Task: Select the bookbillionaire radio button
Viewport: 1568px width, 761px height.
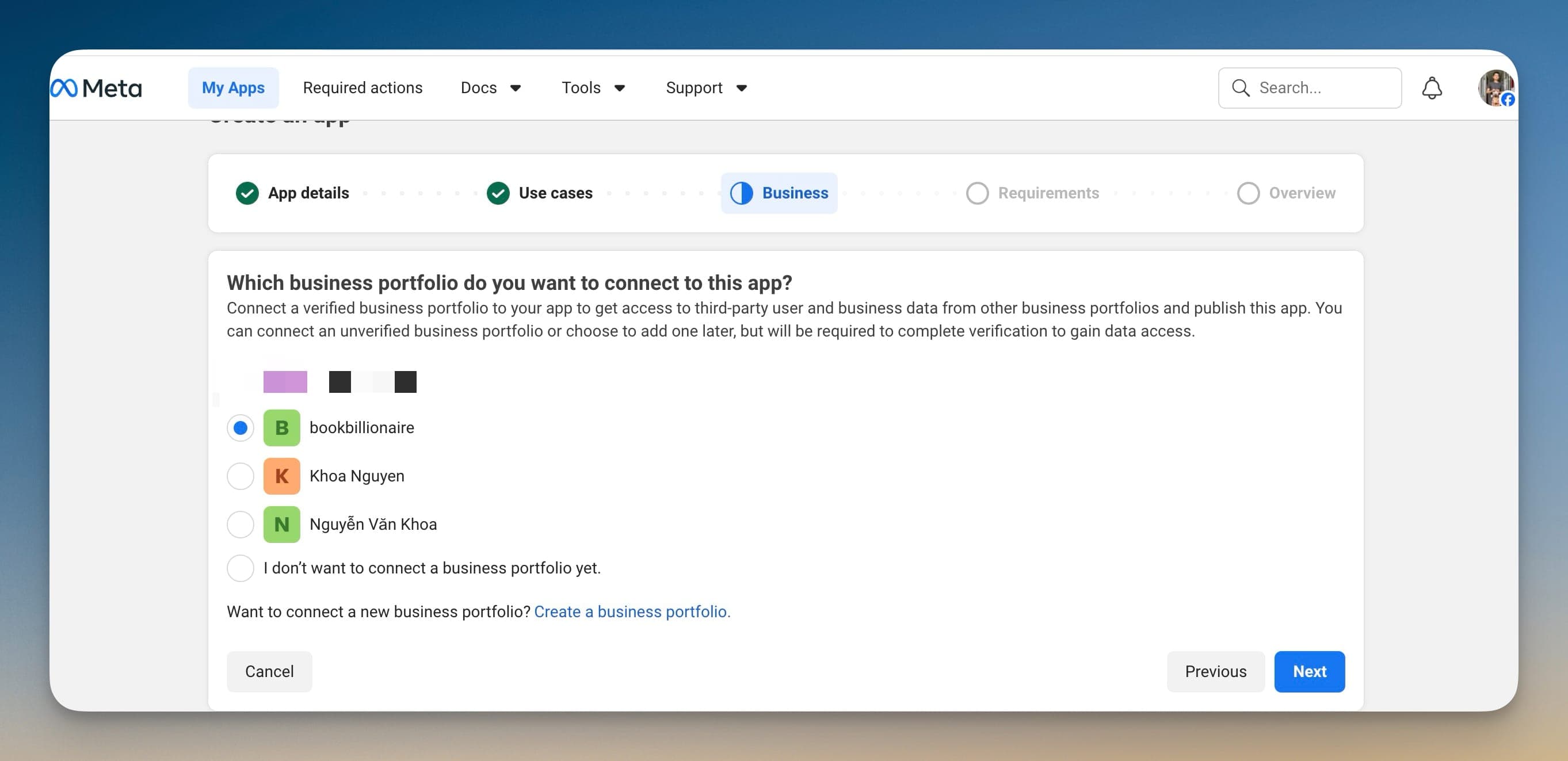Action: click(x=241, y=427)
